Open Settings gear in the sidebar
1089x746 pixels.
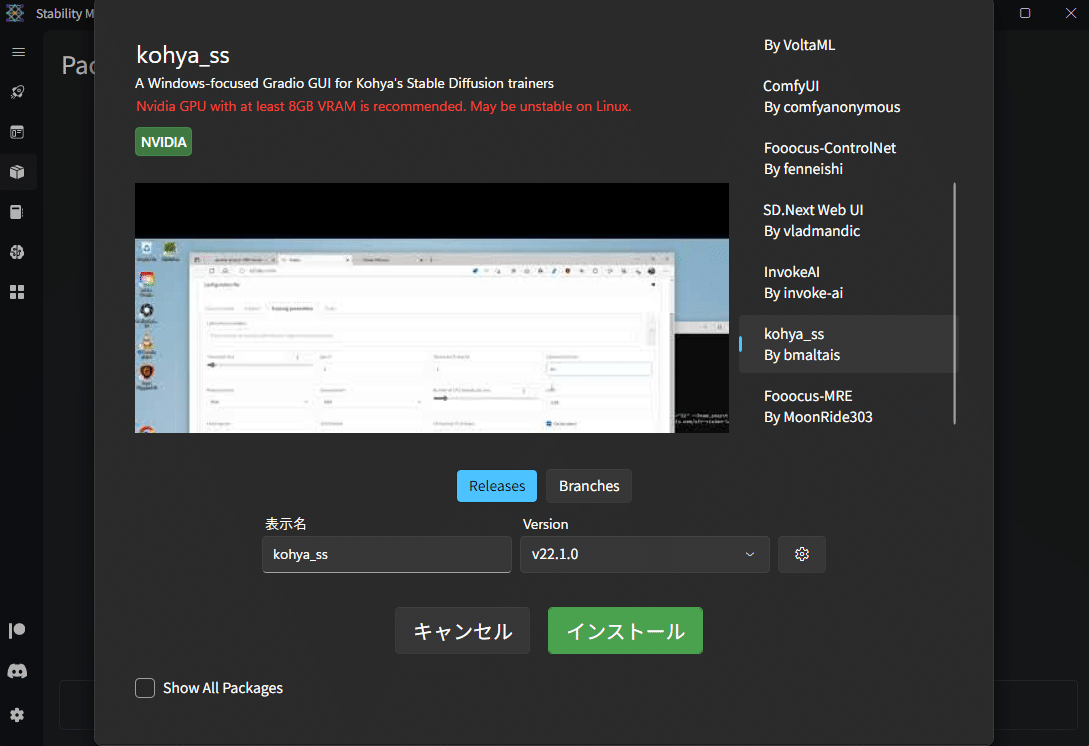click(17, 715)
